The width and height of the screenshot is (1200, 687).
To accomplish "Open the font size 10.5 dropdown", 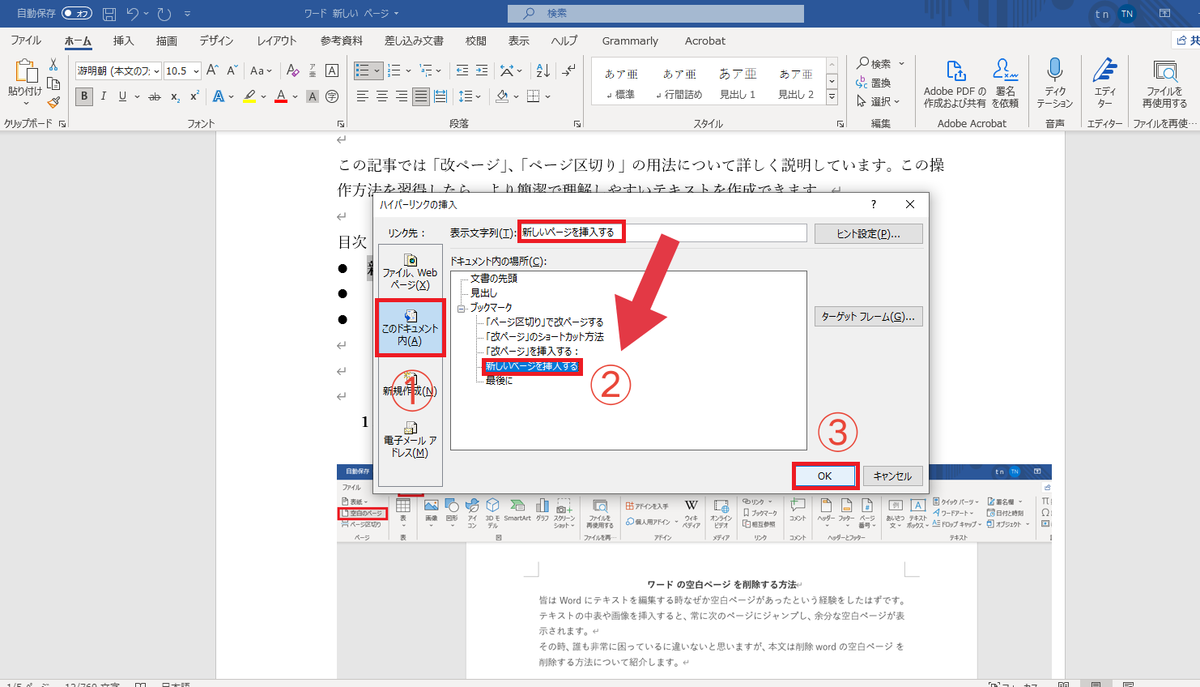I will 197,71.
